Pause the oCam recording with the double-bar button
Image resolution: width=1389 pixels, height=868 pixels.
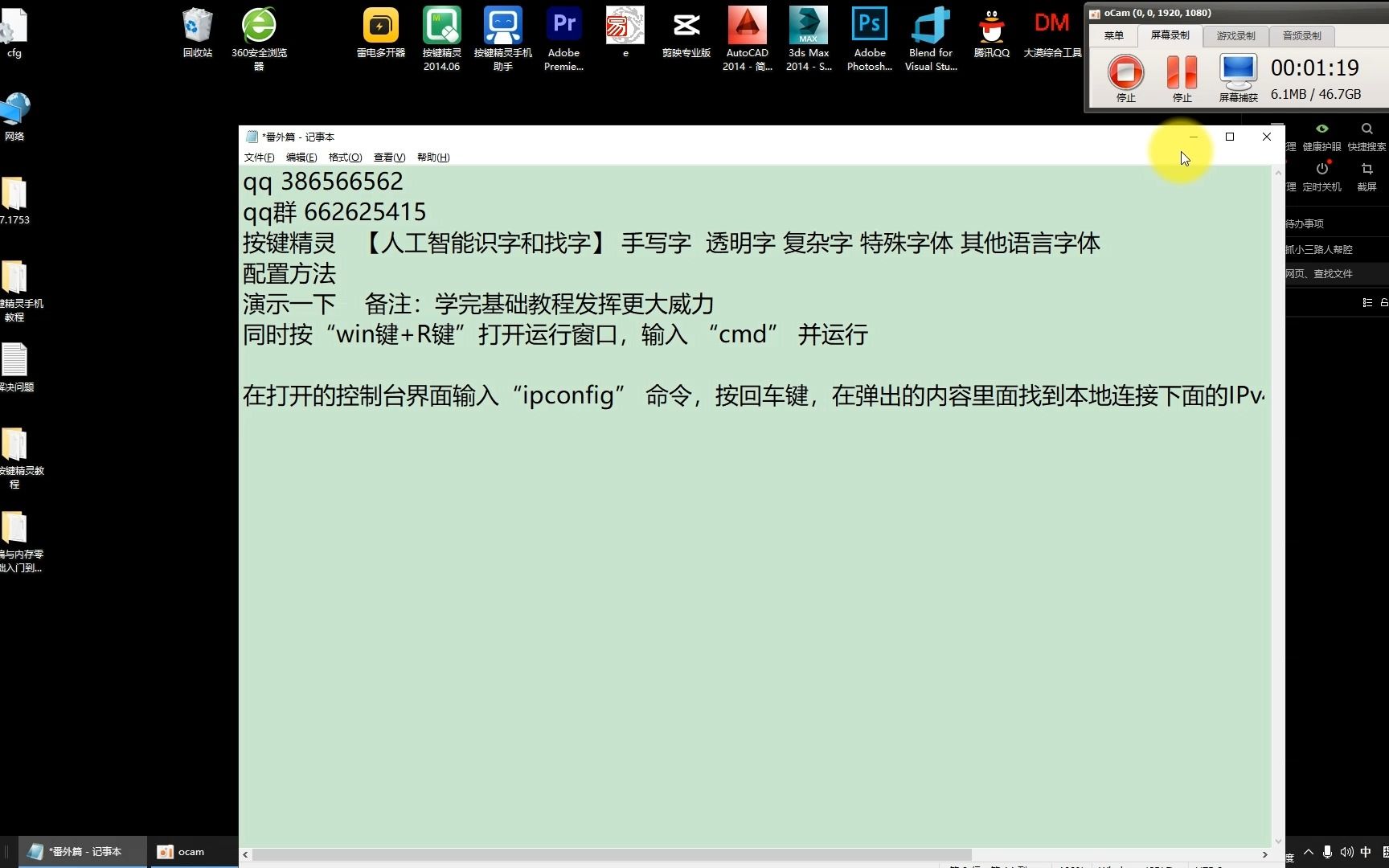[x=1182, y=72]
